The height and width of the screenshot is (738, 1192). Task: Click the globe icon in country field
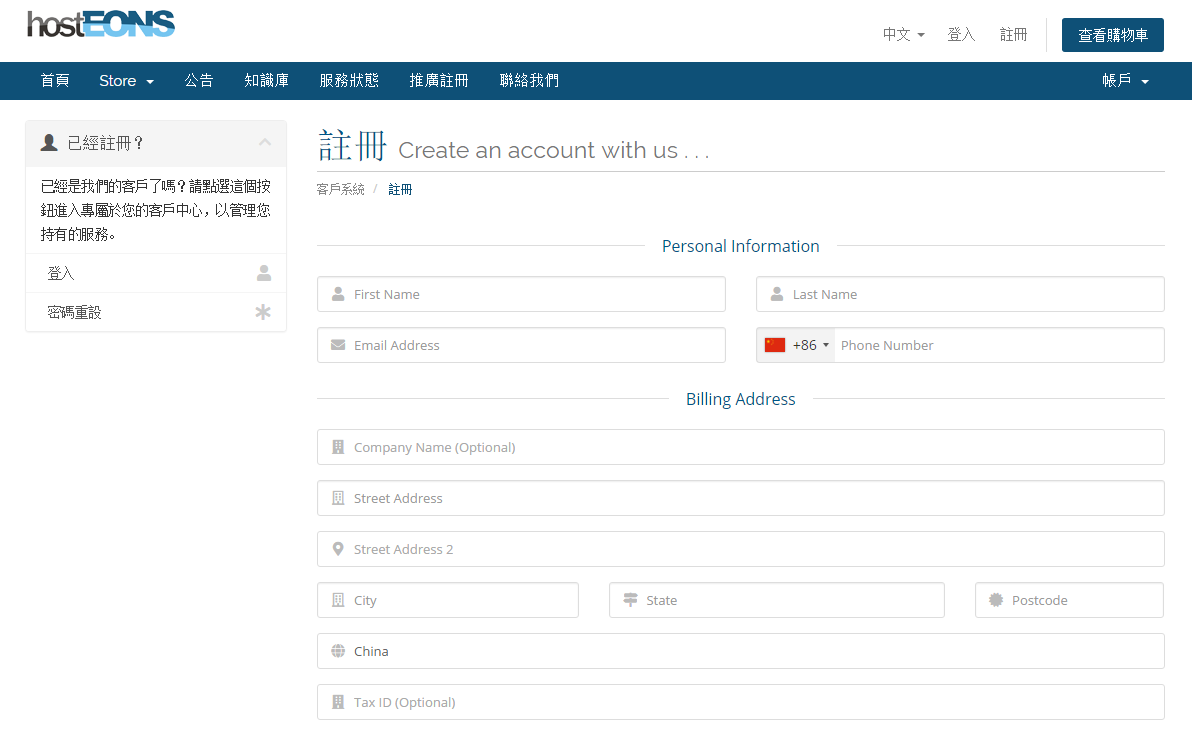[x=338, y=651]
